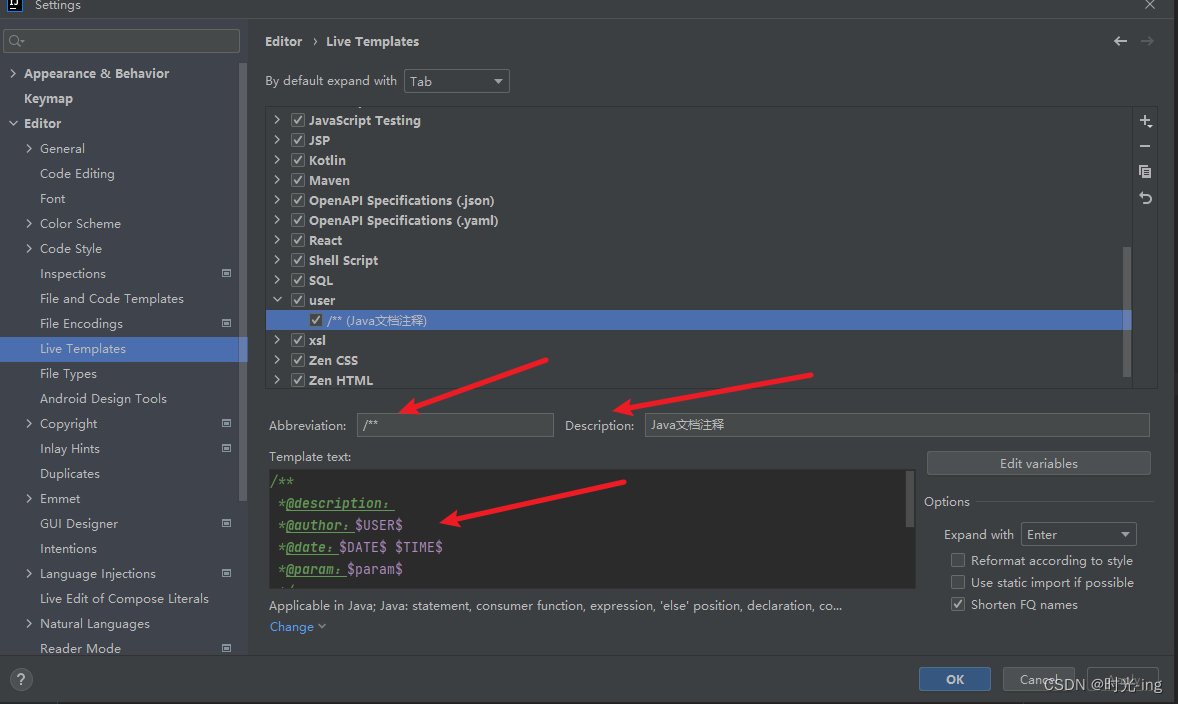
Task: Click the restore deleted templates undo icon
Action: pyautogui.click(x=1145, y=198)
